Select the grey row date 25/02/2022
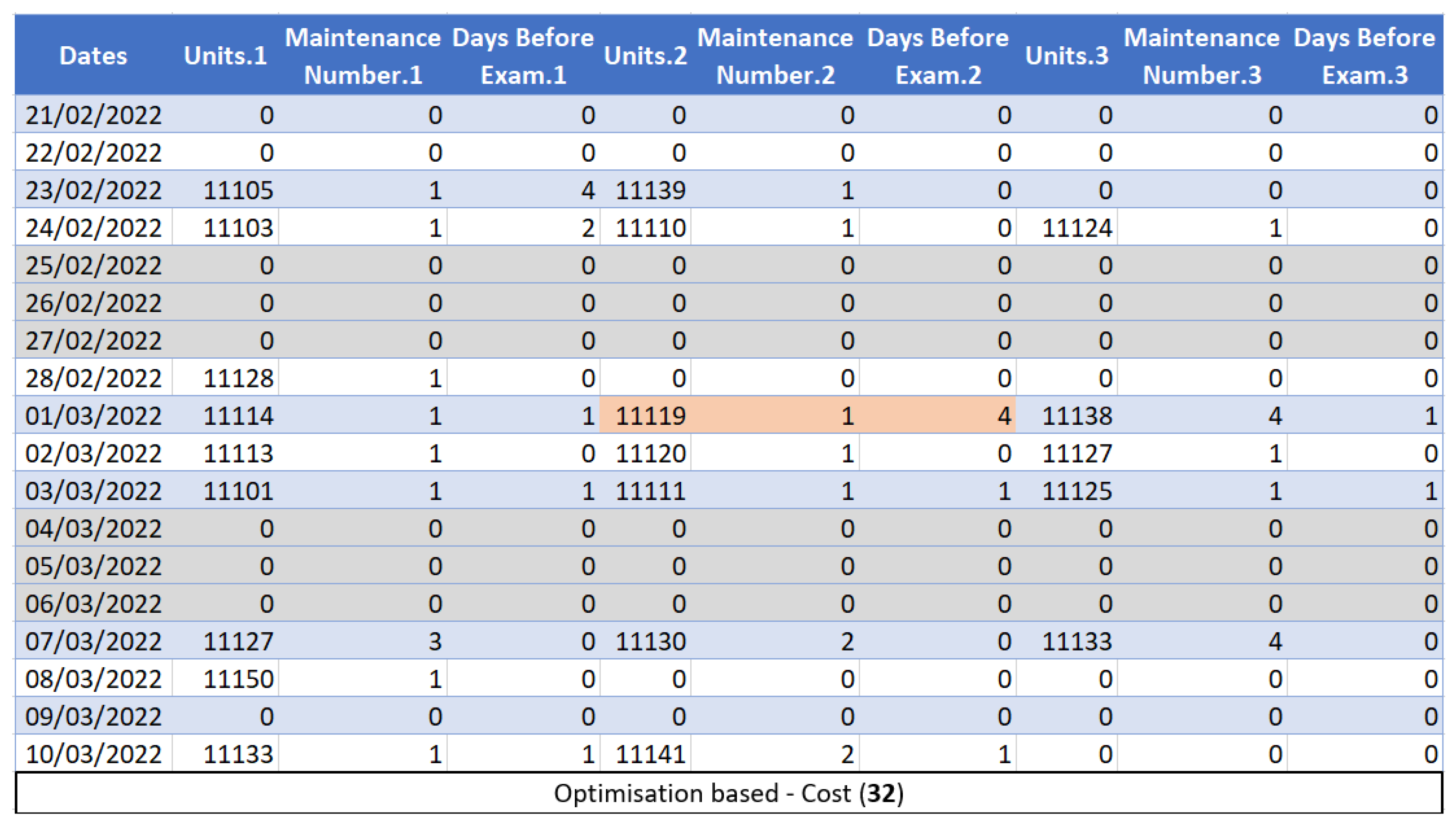 pyautogui.click(x=93, y=265)
